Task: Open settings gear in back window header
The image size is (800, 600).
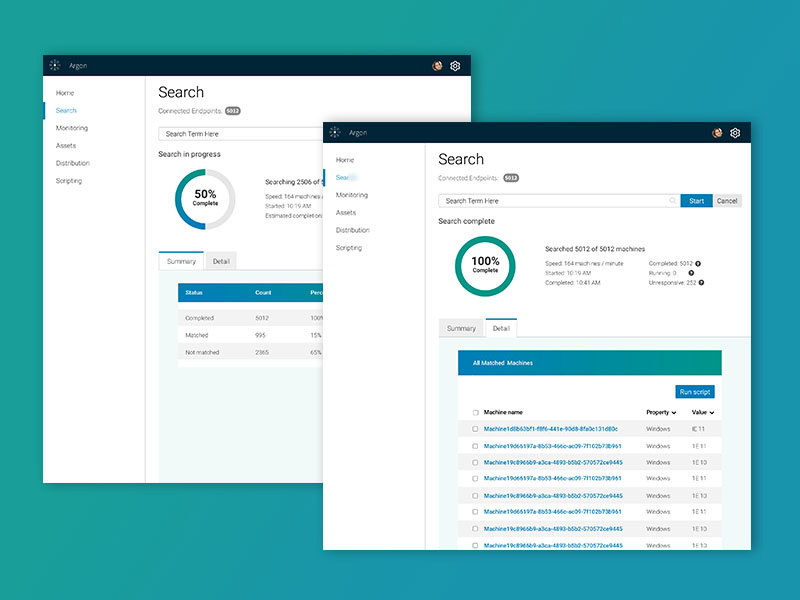Action: [x=455, y=66]
